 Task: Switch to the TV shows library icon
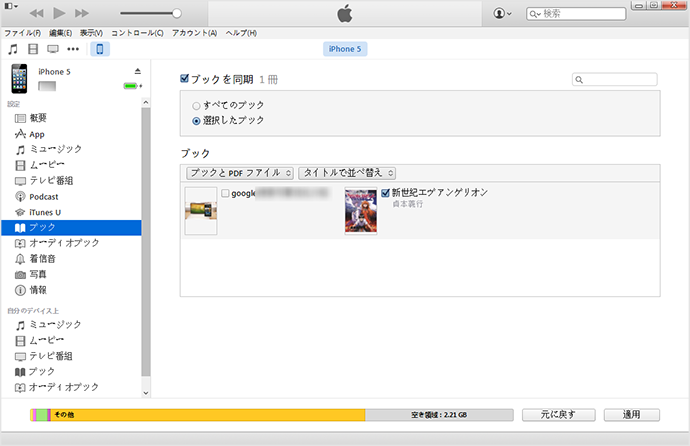click(x=53, y=49)
